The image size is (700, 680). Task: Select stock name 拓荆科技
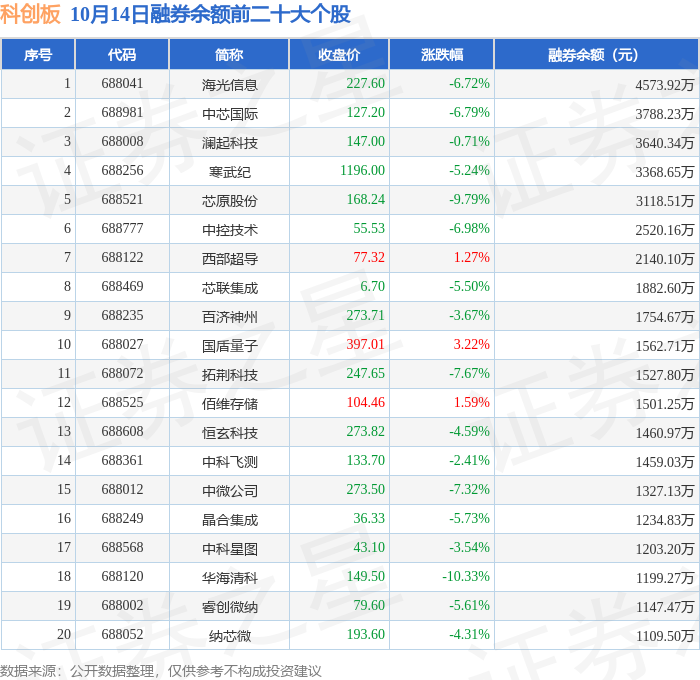point(229,375)
